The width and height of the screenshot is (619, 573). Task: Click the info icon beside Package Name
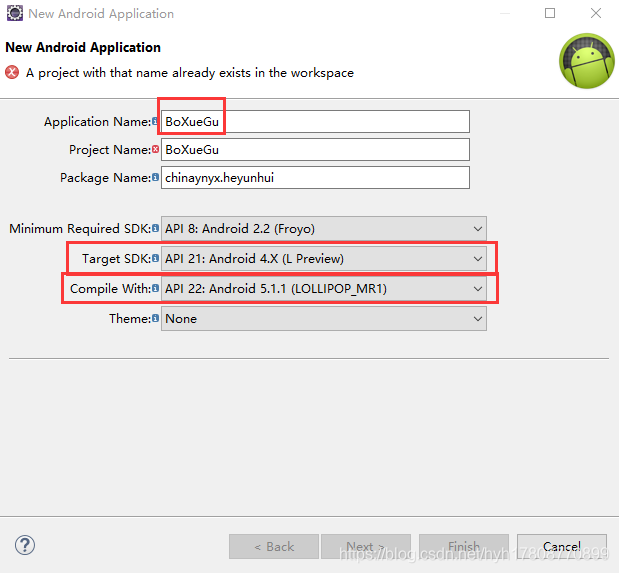[x=155, y=177]
